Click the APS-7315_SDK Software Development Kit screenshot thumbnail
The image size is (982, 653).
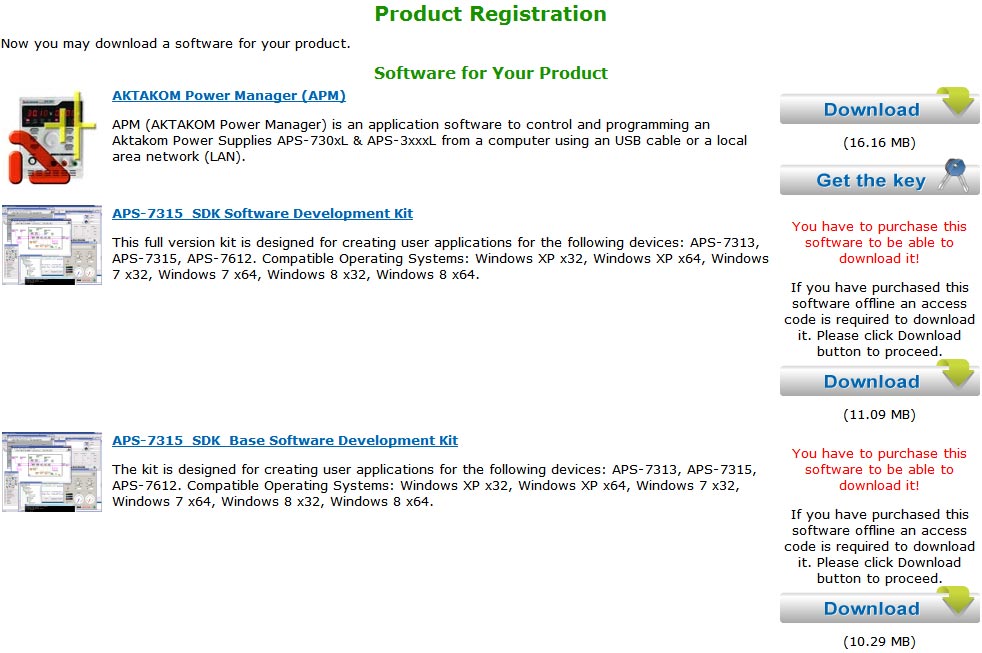(52, 245)
